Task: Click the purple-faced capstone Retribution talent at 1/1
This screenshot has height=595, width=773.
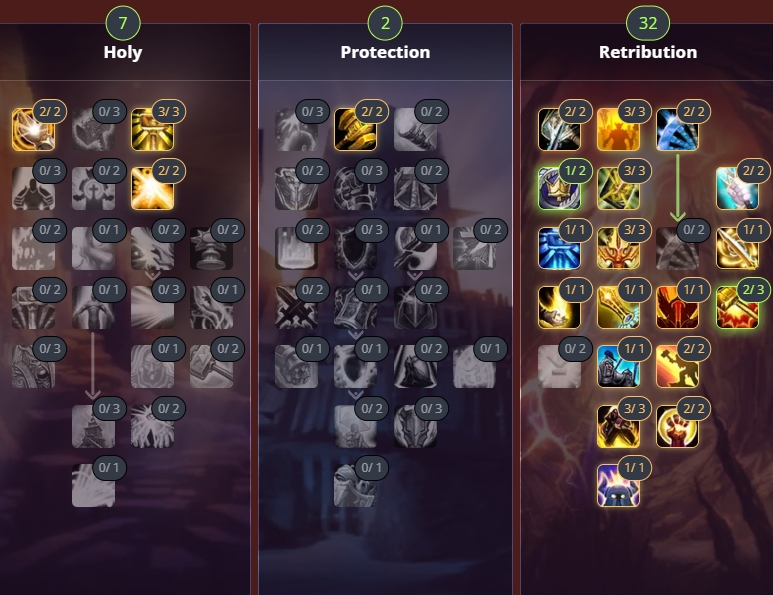Action: [618, 486]
